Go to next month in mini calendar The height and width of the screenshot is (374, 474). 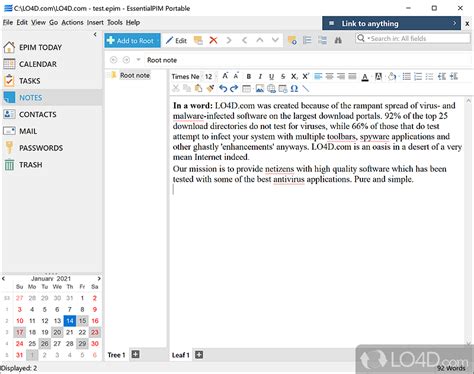99,278
